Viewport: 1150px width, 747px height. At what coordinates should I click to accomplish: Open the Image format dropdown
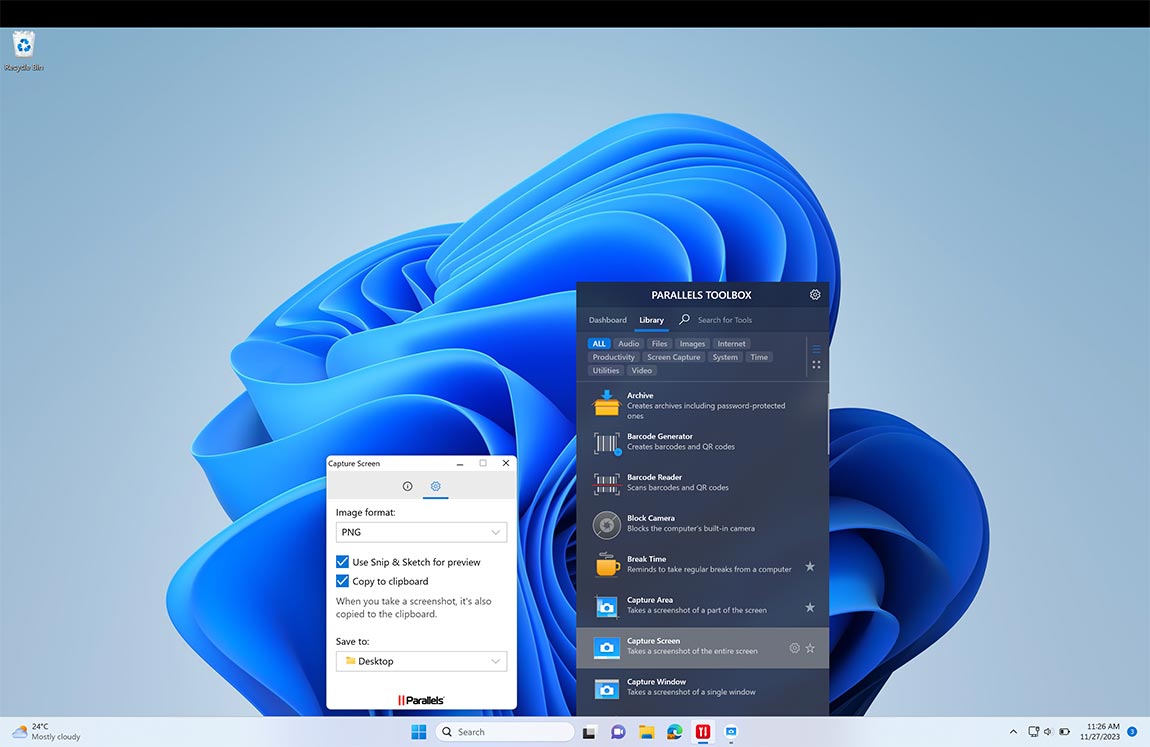(x=420, y=532)
